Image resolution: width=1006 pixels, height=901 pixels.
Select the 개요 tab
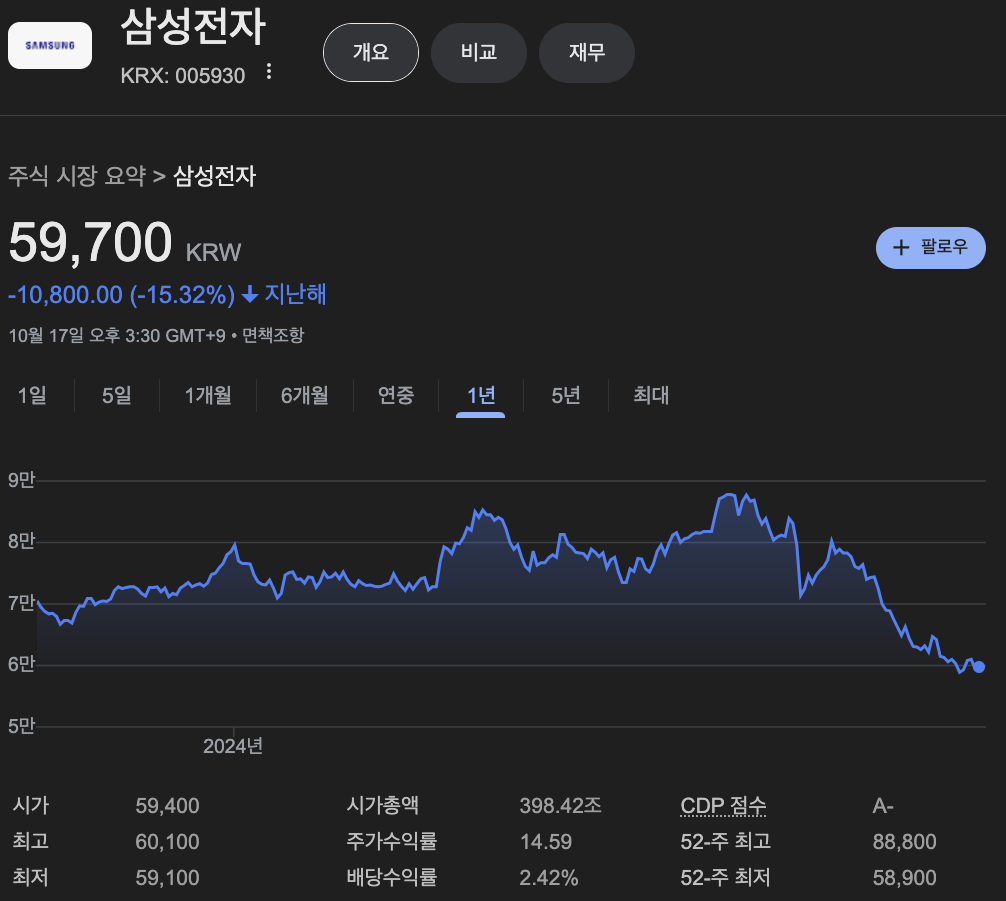coord(370,53)
